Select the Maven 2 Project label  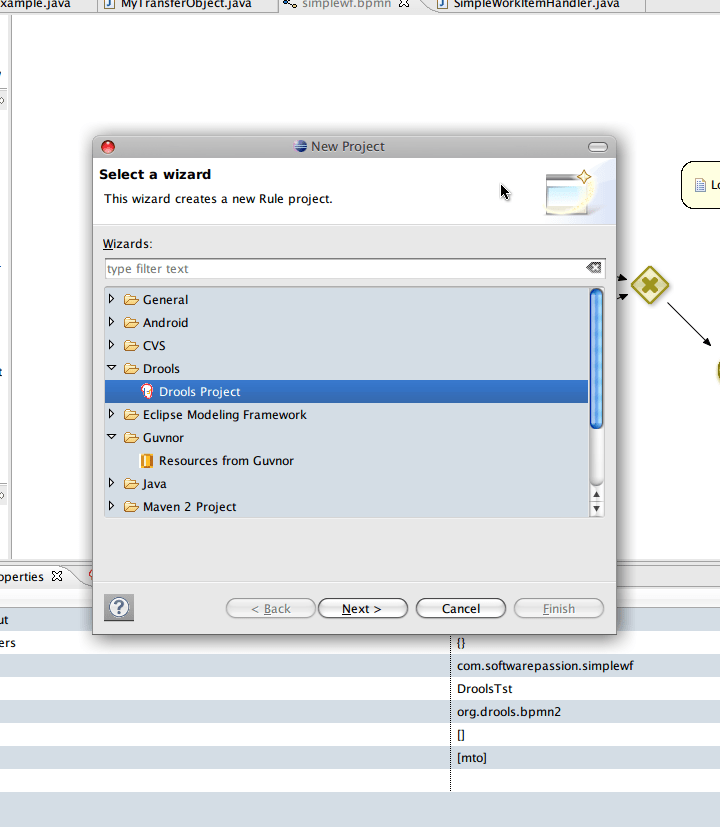pyautogui.click(x=189, y=507)
